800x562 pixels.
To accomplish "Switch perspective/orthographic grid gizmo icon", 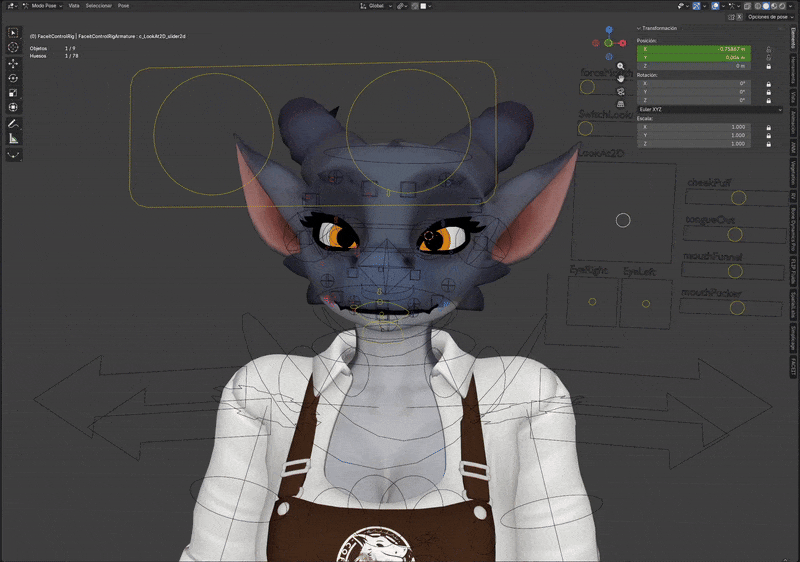I will pos(620,104).
